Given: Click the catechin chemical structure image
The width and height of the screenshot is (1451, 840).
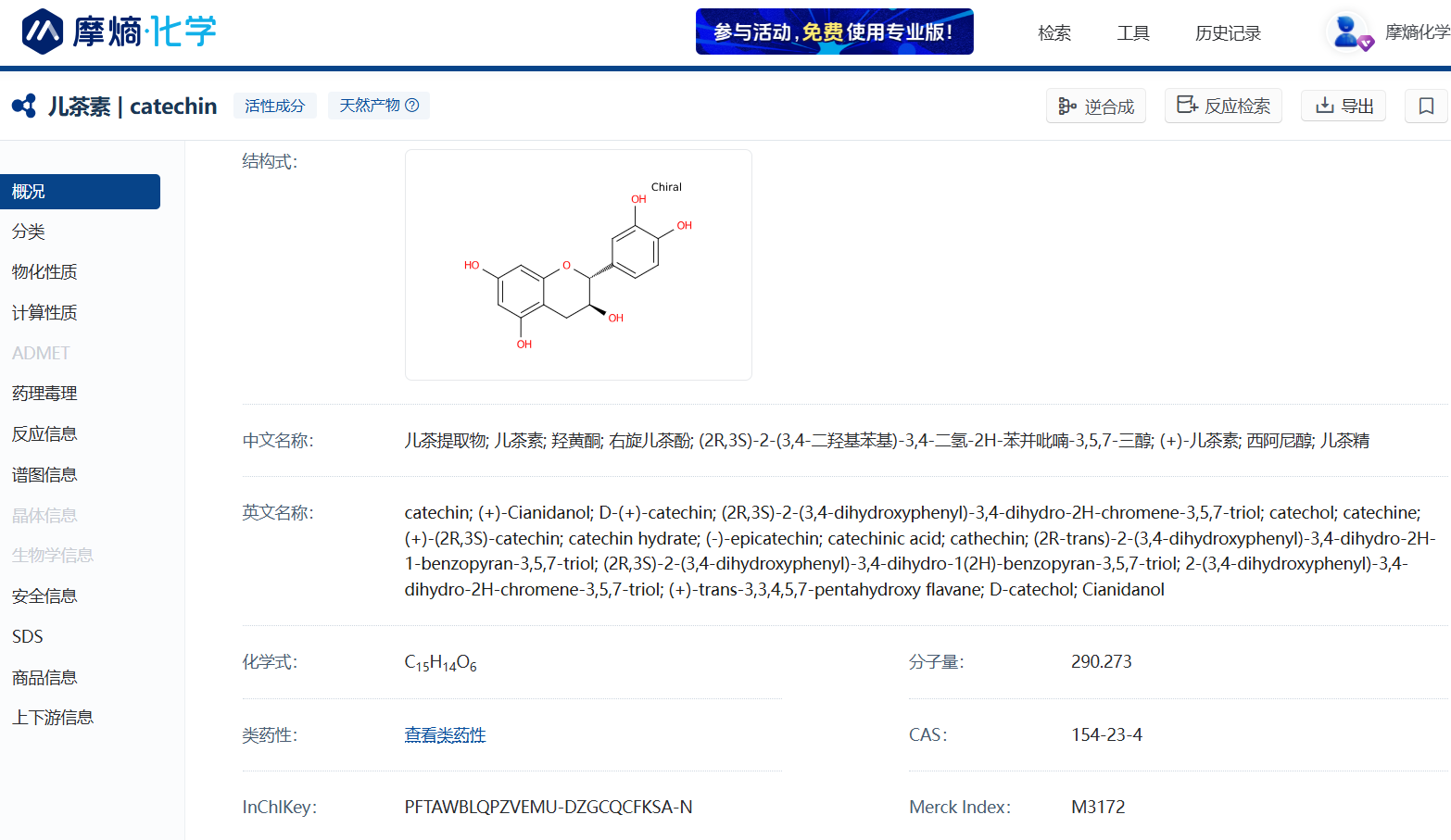Looking at the screenshot, I should (578, 265).
